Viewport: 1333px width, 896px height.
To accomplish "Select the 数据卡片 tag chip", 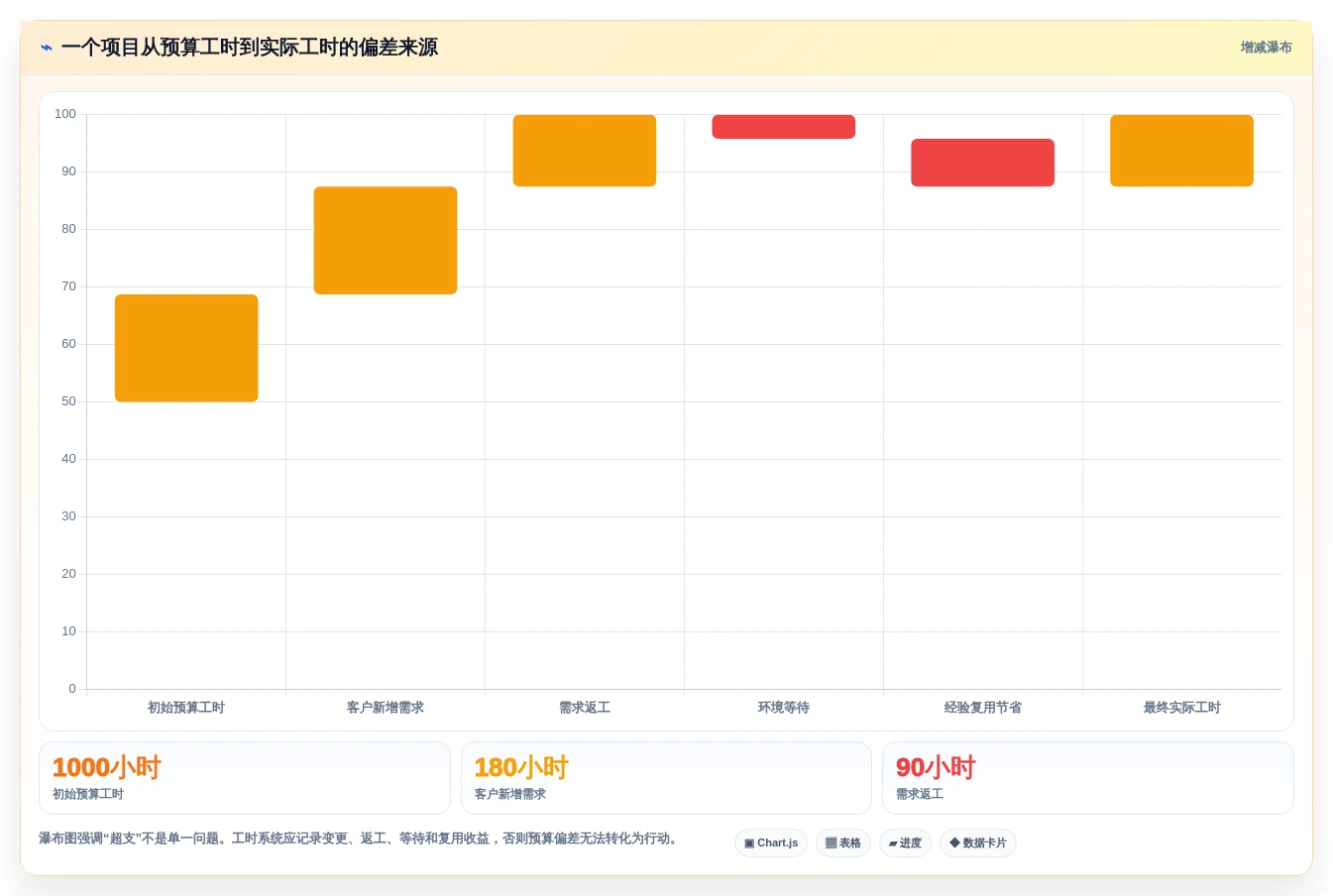I will 978,842.
